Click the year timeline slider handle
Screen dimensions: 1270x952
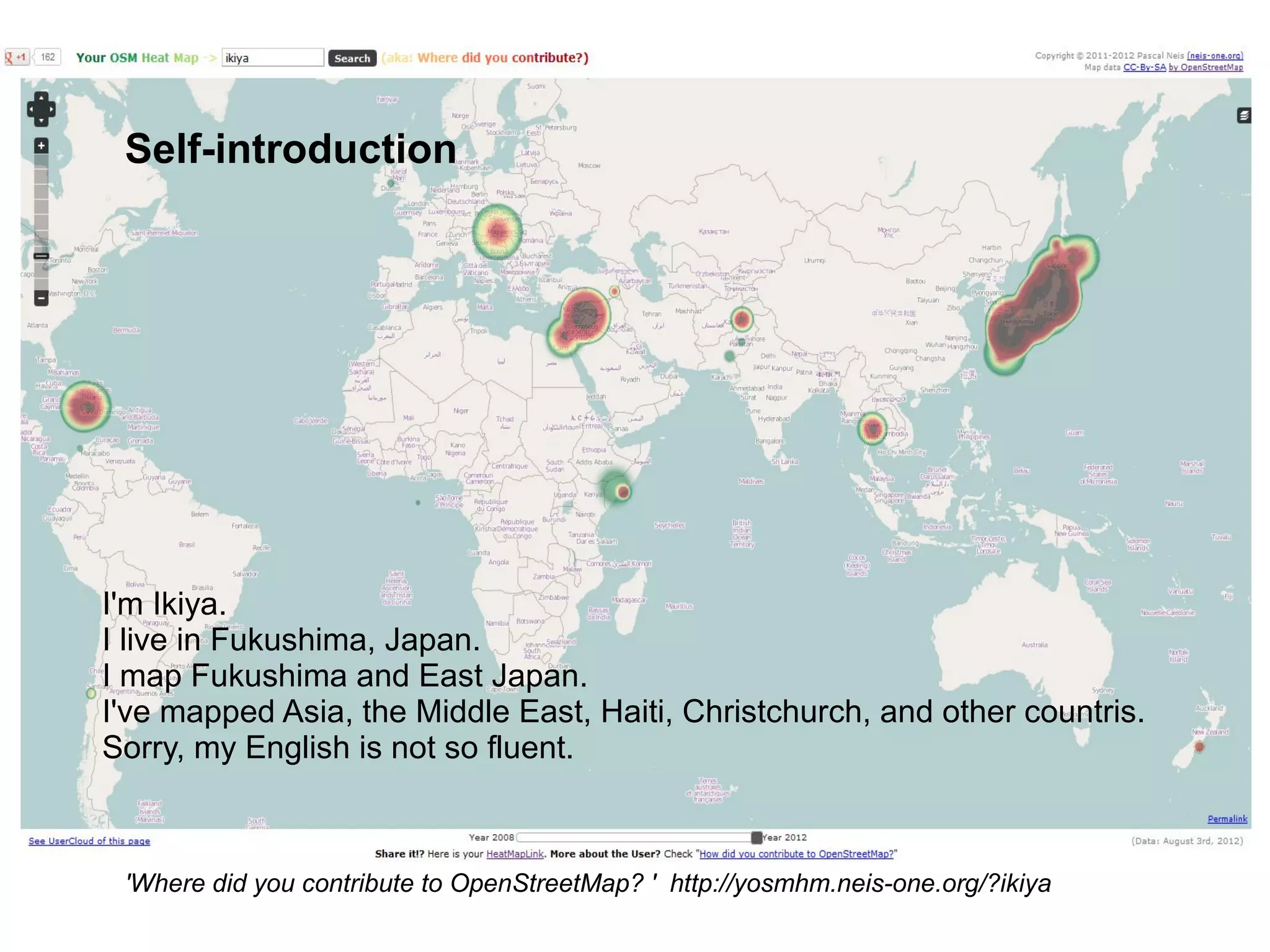(756, 838)
